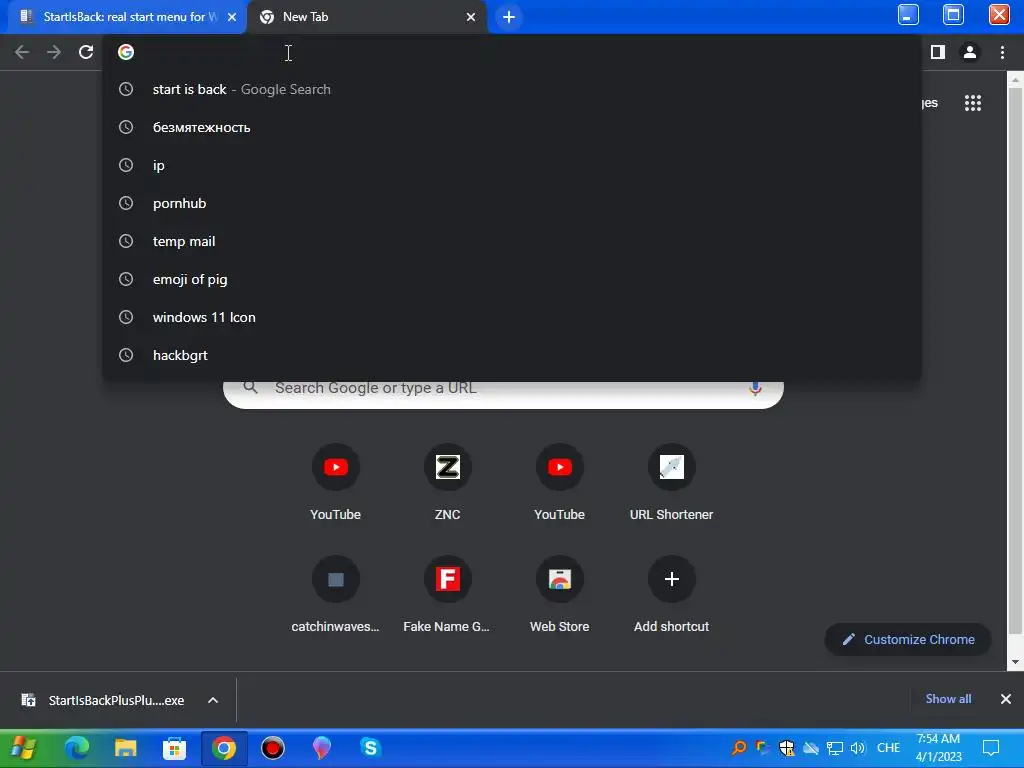
Task: Open the URL Shortener shortcut
Action: (671, 482)
